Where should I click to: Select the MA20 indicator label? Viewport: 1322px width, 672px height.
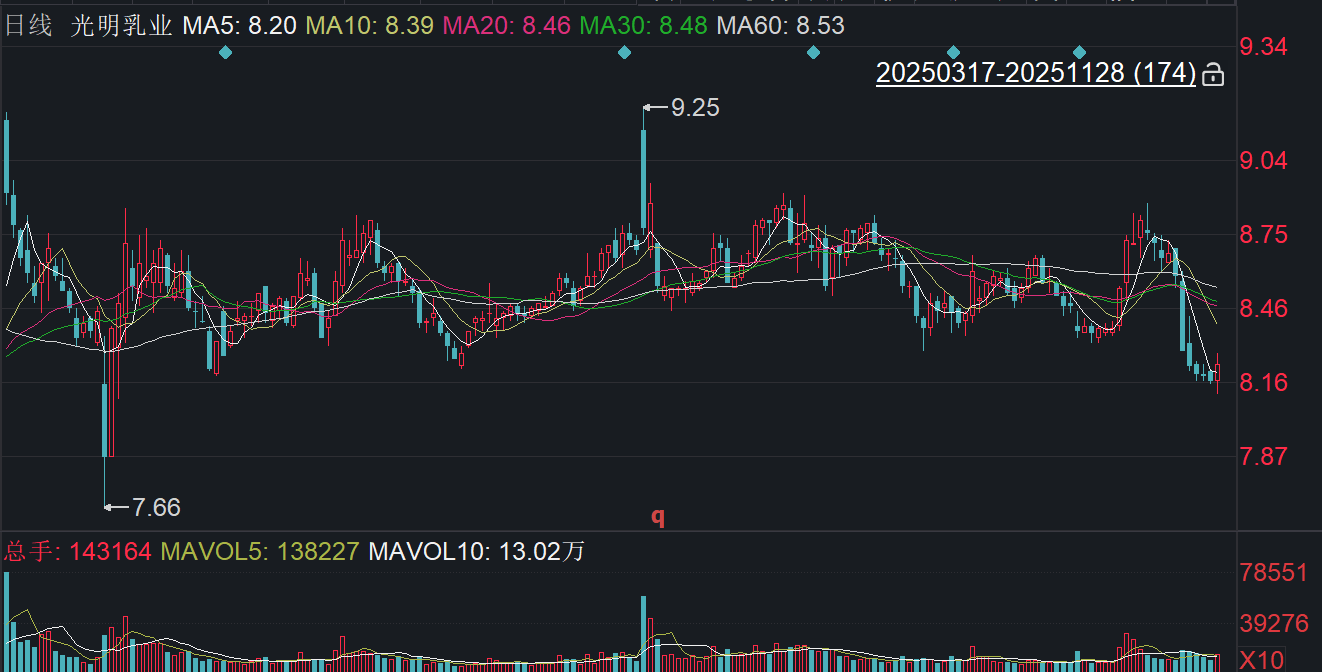tap(508, 26)
